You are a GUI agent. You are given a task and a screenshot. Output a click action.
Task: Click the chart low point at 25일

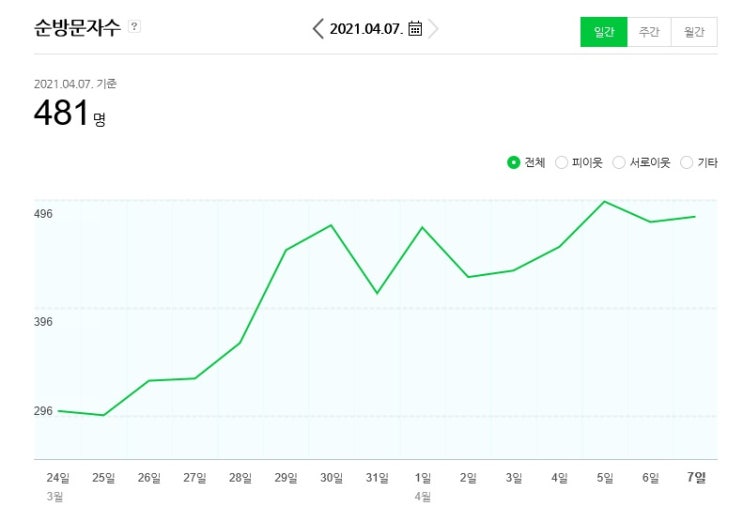point(104,416)
